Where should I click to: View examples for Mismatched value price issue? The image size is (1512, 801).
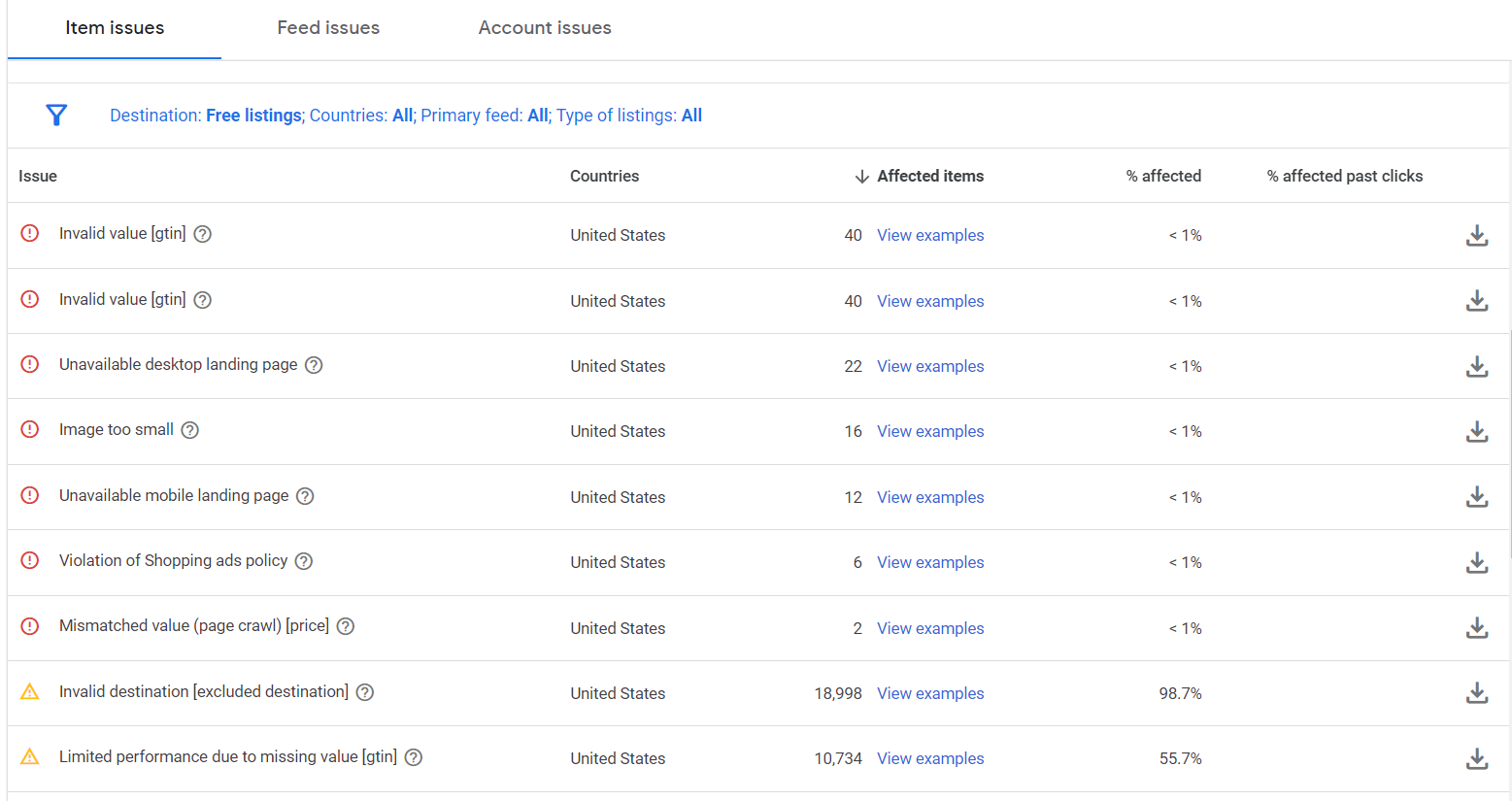(x=930, y=628)
